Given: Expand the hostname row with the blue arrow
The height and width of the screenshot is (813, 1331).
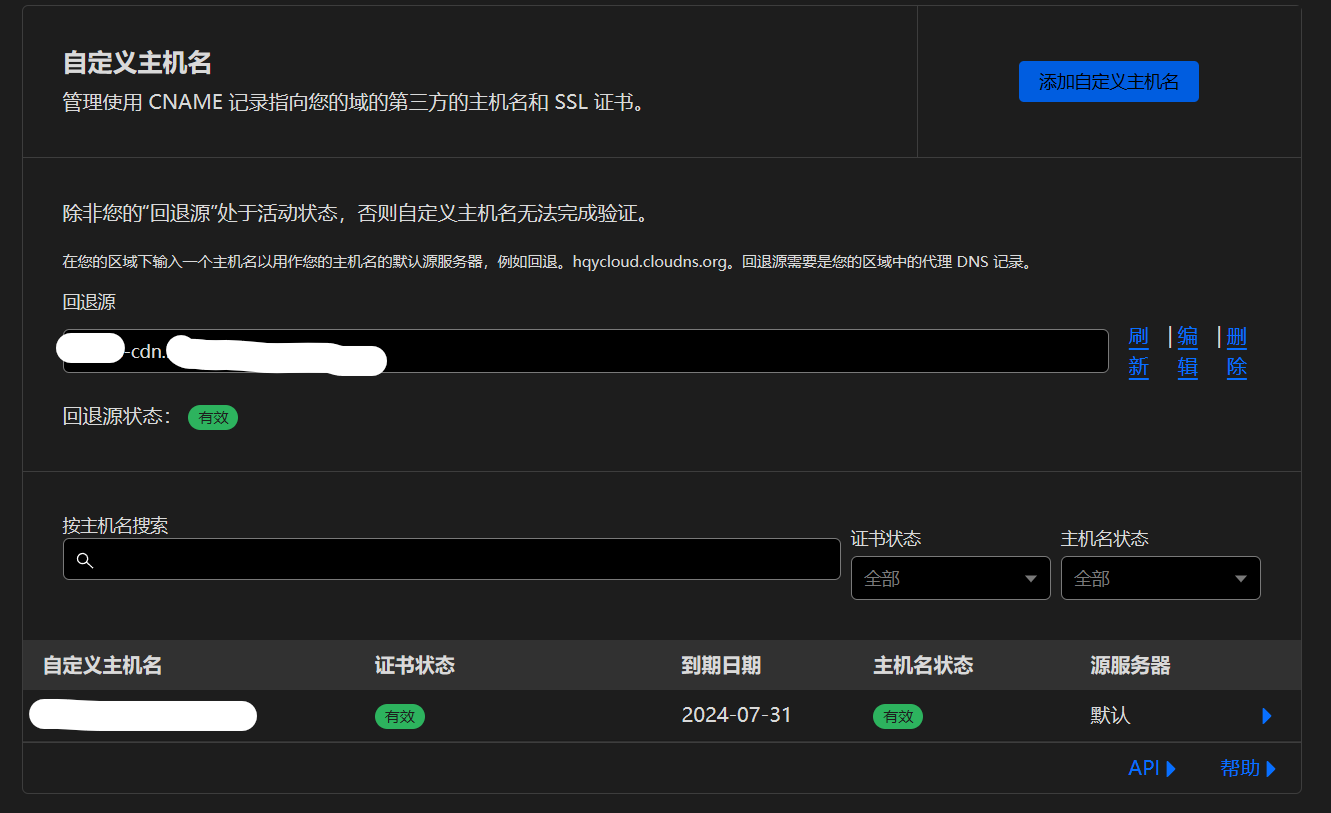Looking at the screenshot, I should click(x=1267, y=716).
